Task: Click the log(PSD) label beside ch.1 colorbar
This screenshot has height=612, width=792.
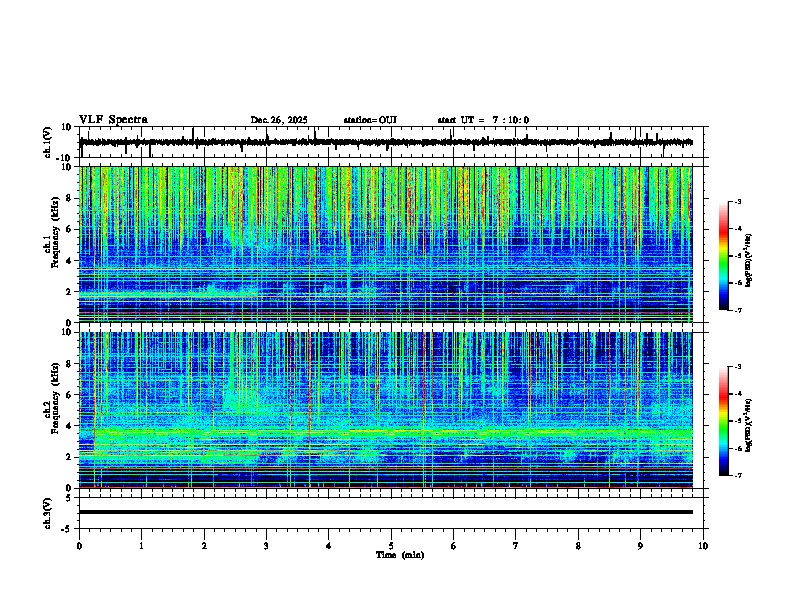Action: pyautogui.click(x=749, y=260)
